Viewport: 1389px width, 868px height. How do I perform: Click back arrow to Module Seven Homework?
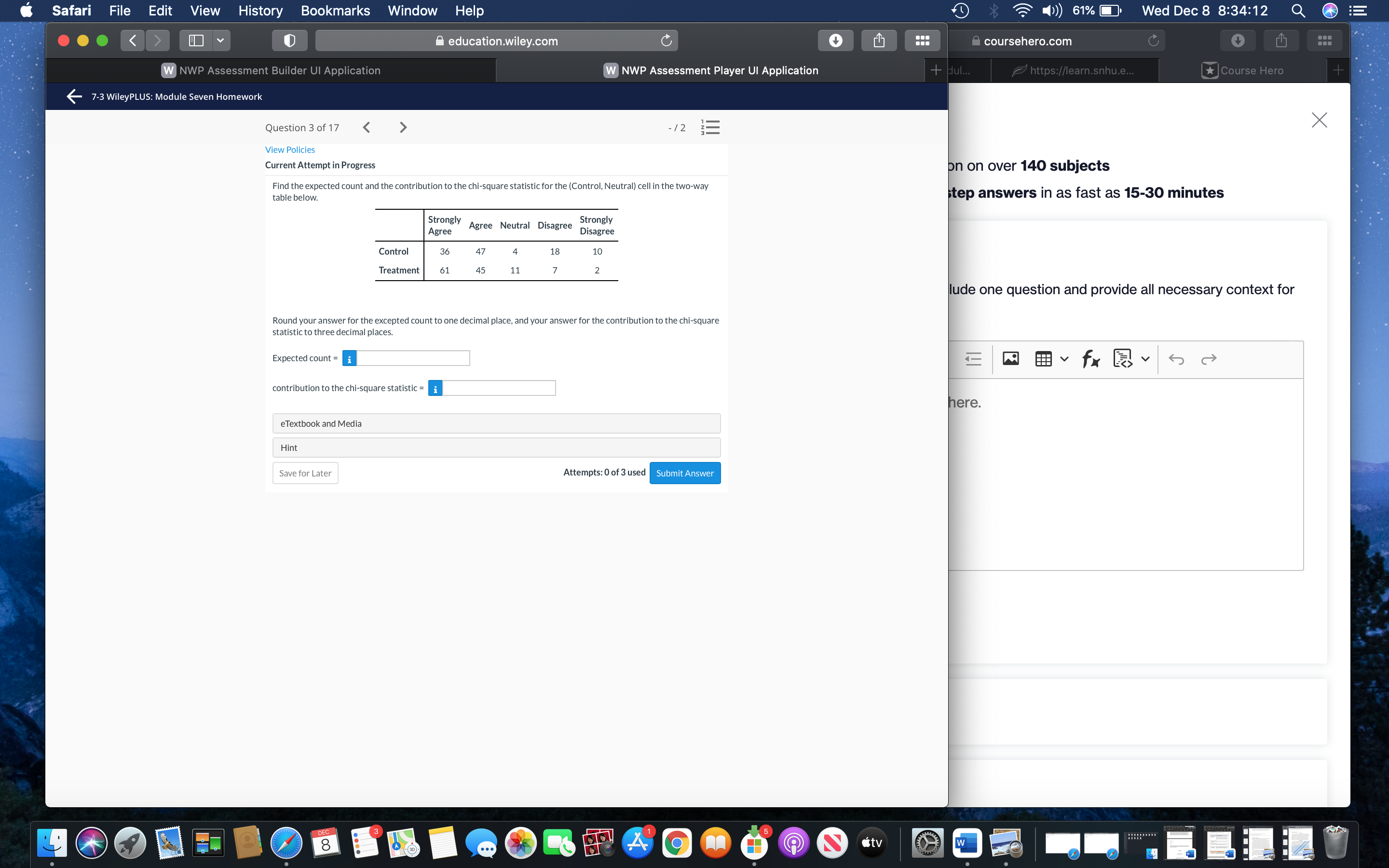coord(74,96)
